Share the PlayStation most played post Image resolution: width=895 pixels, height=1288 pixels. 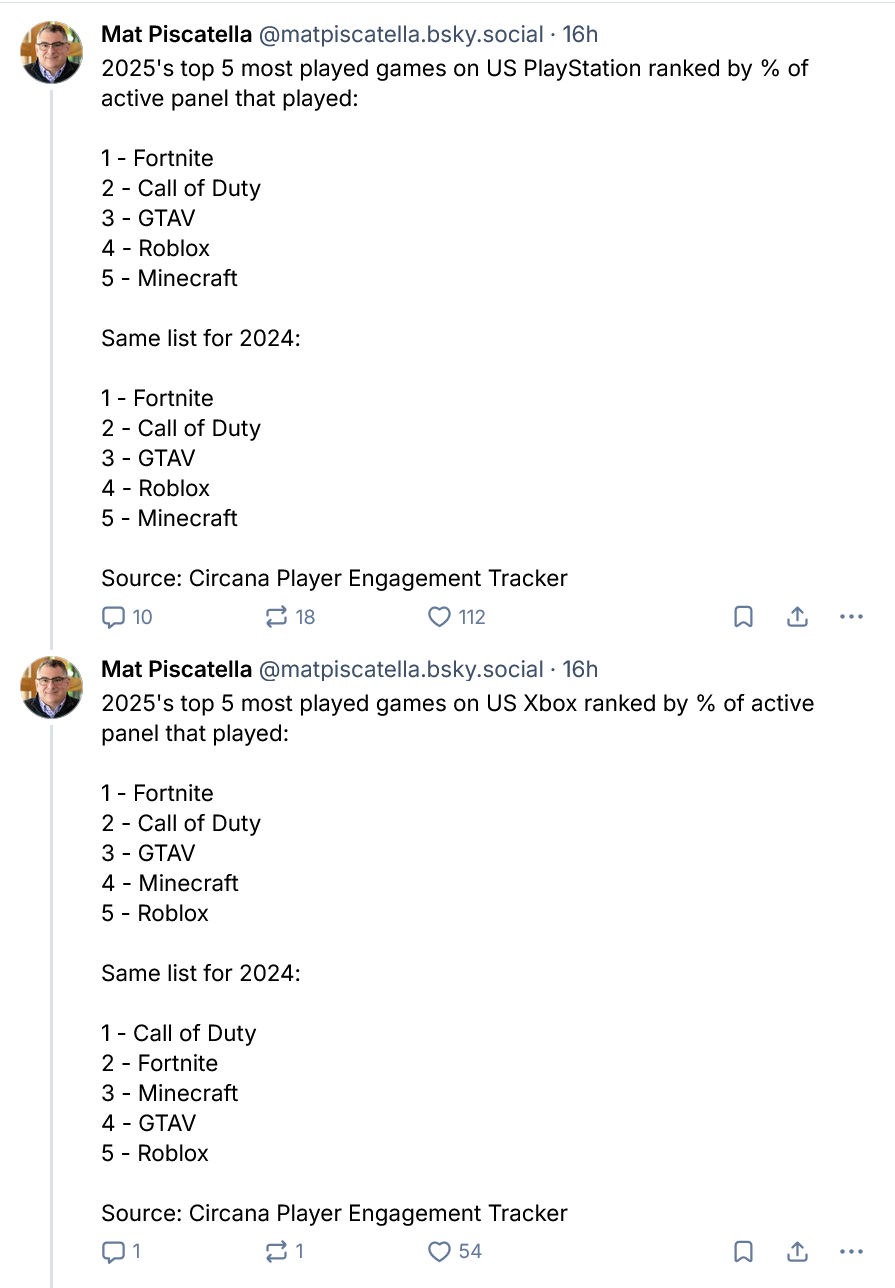[x=797, y=617]
